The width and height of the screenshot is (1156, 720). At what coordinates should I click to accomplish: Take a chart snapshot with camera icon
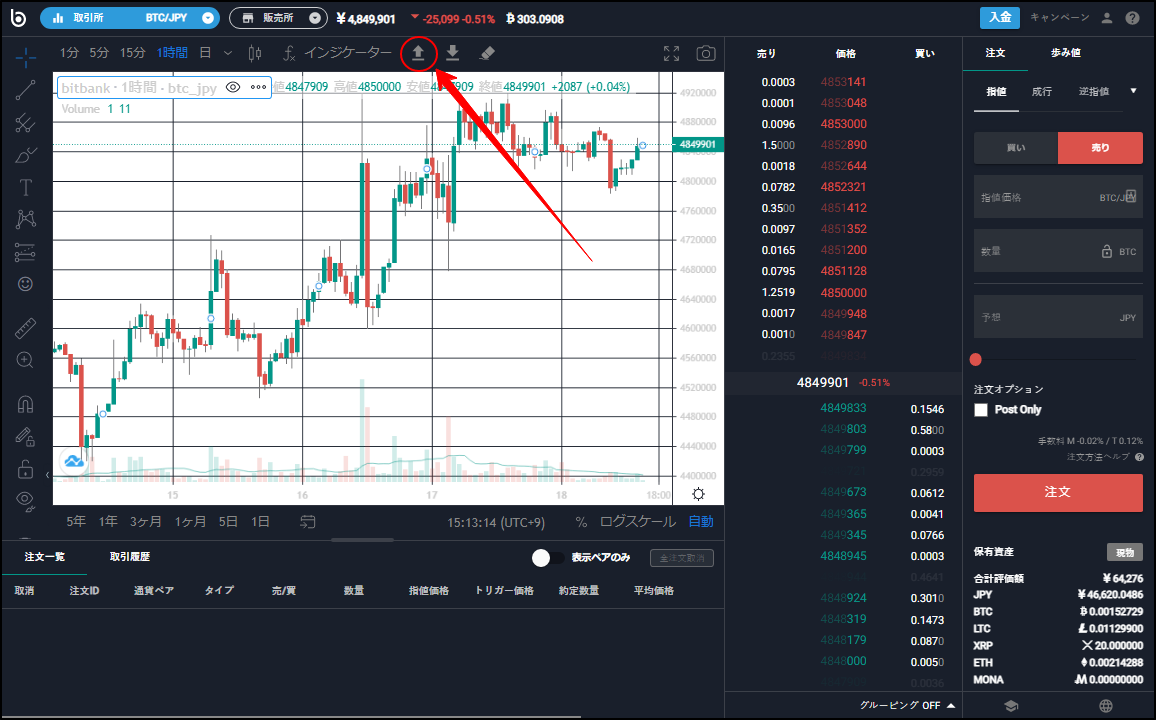(x=706, y=53)
